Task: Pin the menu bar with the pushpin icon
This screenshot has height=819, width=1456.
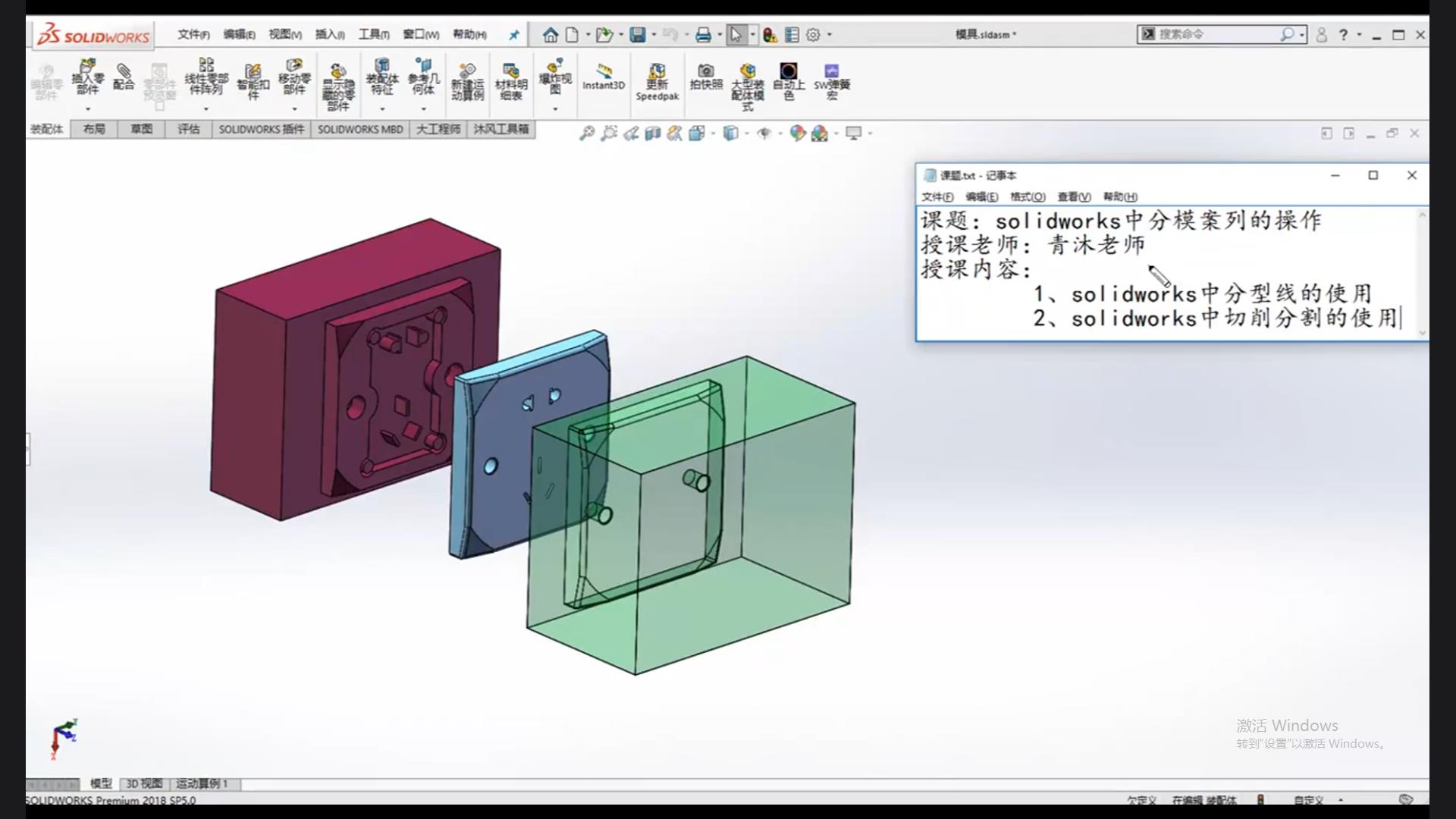Action: coord(513,34)
